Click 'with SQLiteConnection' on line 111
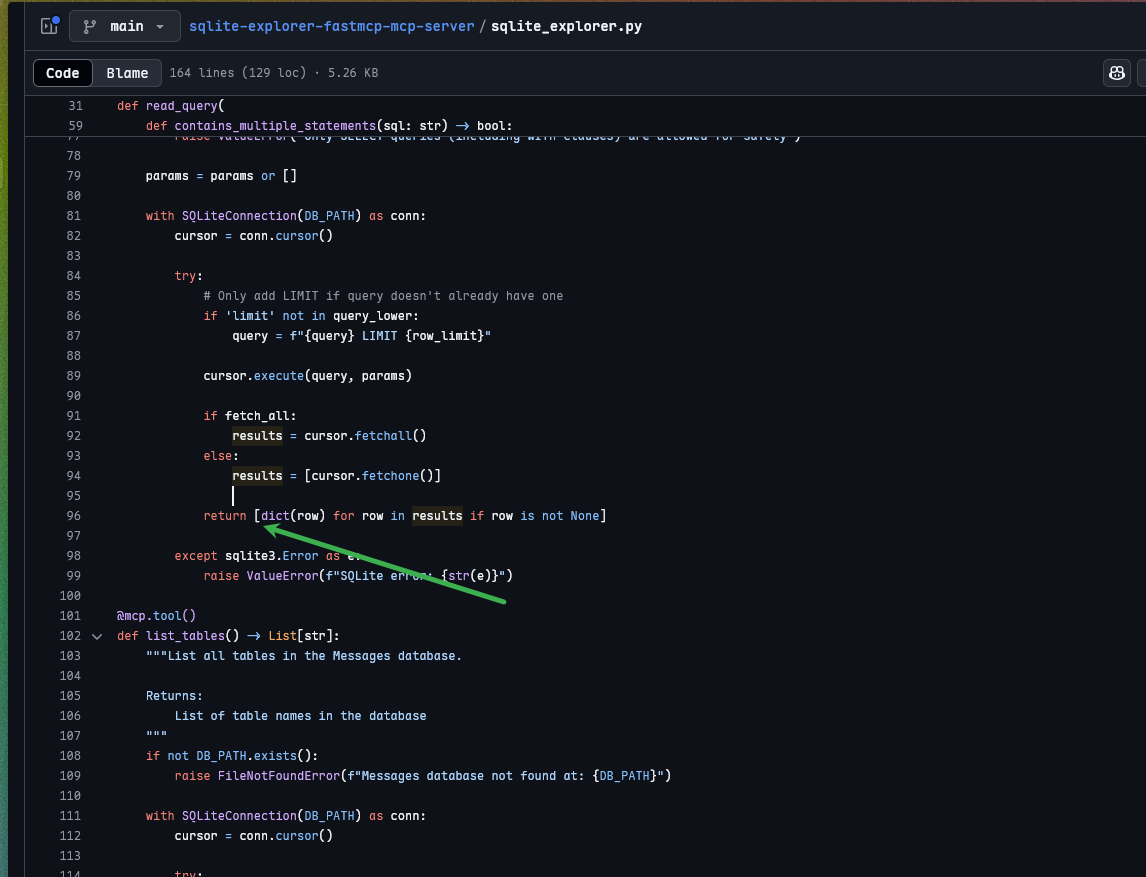Viewport: 1146px width, 877px height. 286,816
